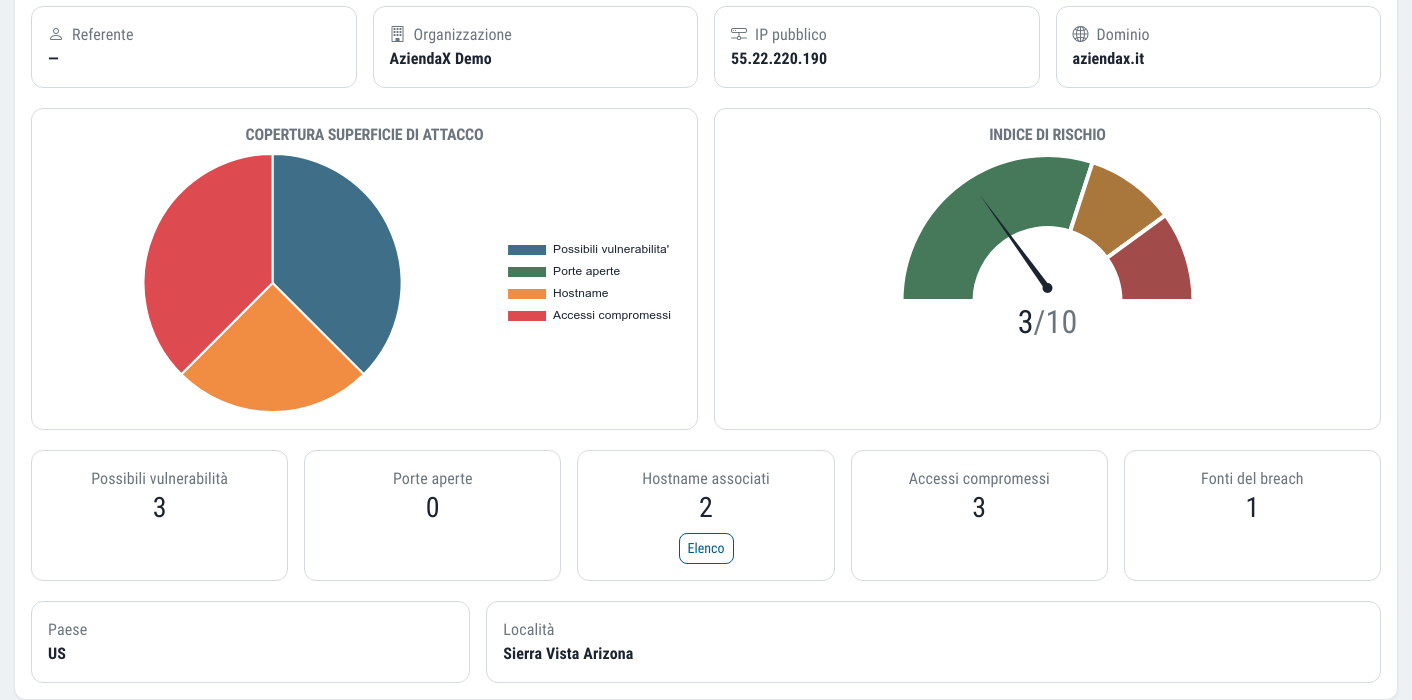This screenshot has width=1412, height=700.
Task: Click the Referente dash value
Action: pyautogui.click(x=53, y=58)
